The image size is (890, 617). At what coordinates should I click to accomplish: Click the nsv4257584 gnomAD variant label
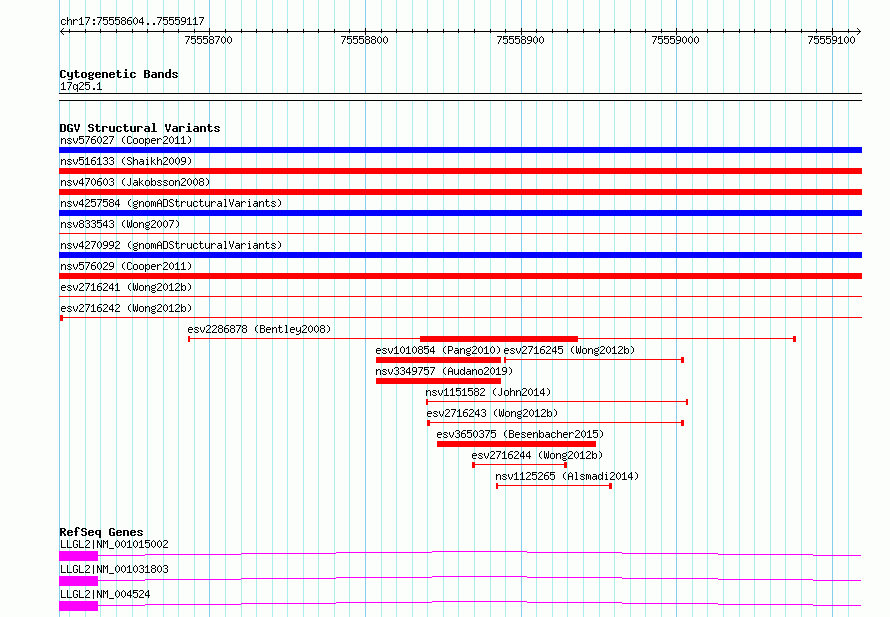(171, 203)
